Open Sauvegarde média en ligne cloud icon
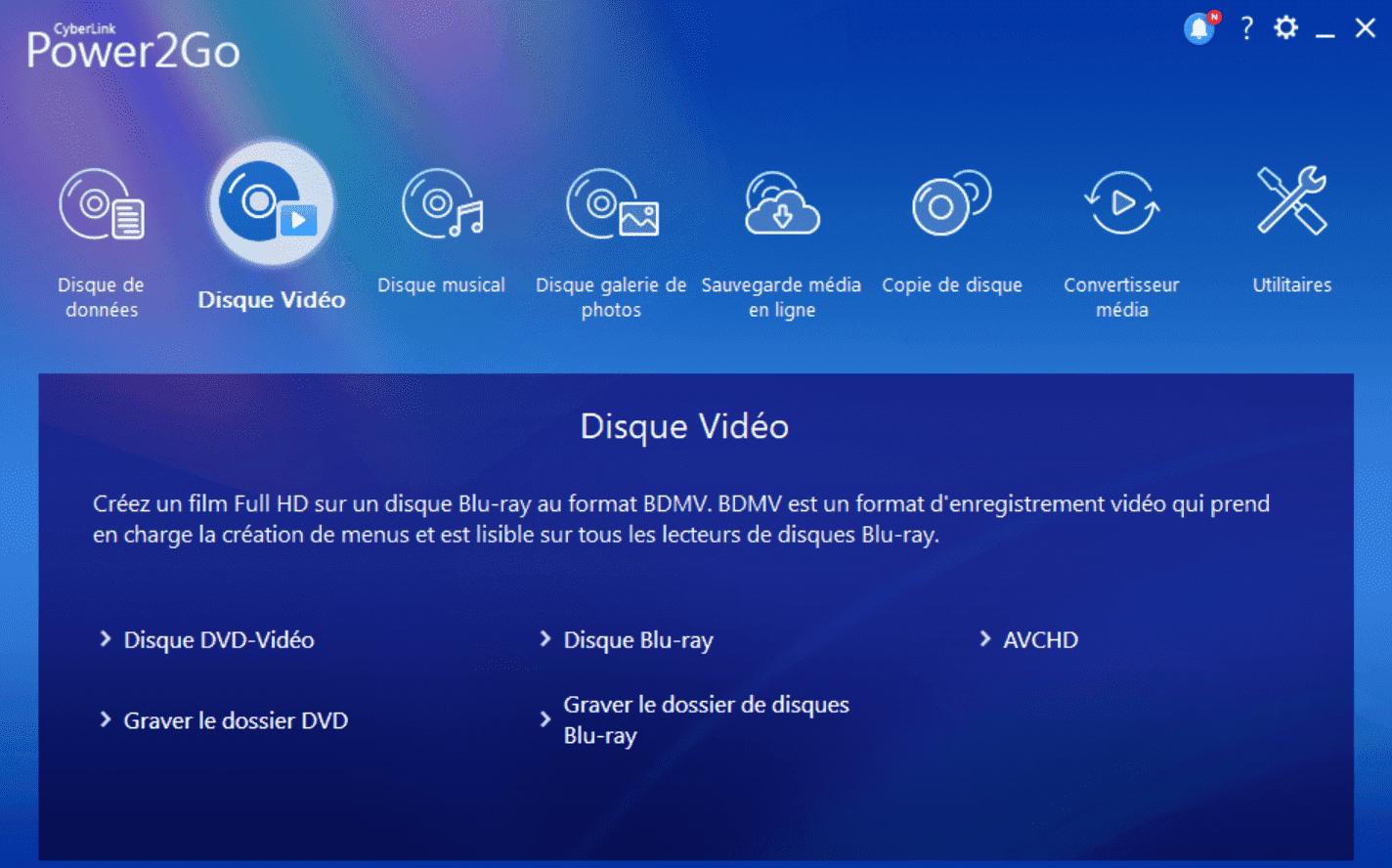The width and height of the screenshot is (1392, 868). 782,203
